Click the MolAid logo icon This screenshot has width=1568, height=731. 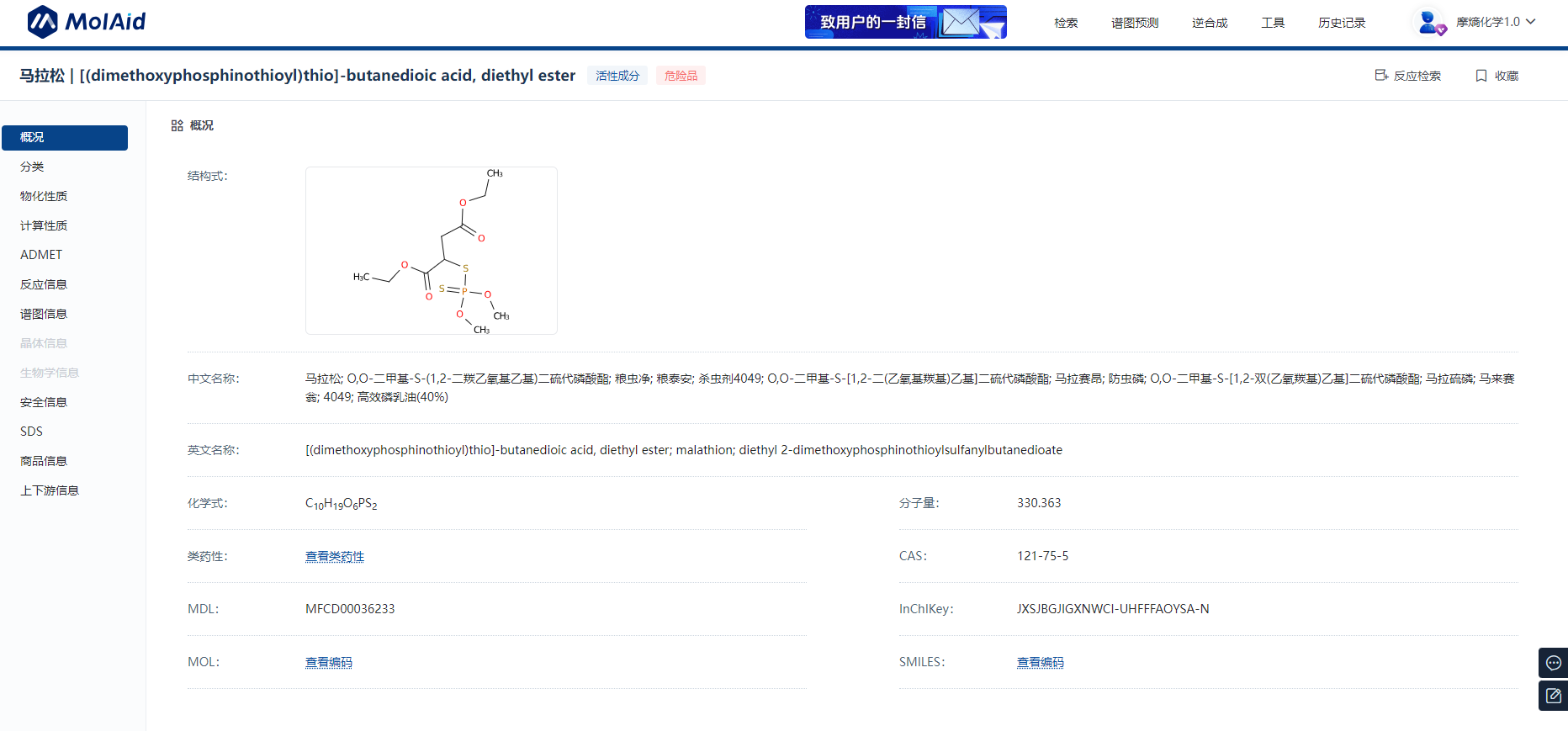pyautogui.click(x=42, y=22)
